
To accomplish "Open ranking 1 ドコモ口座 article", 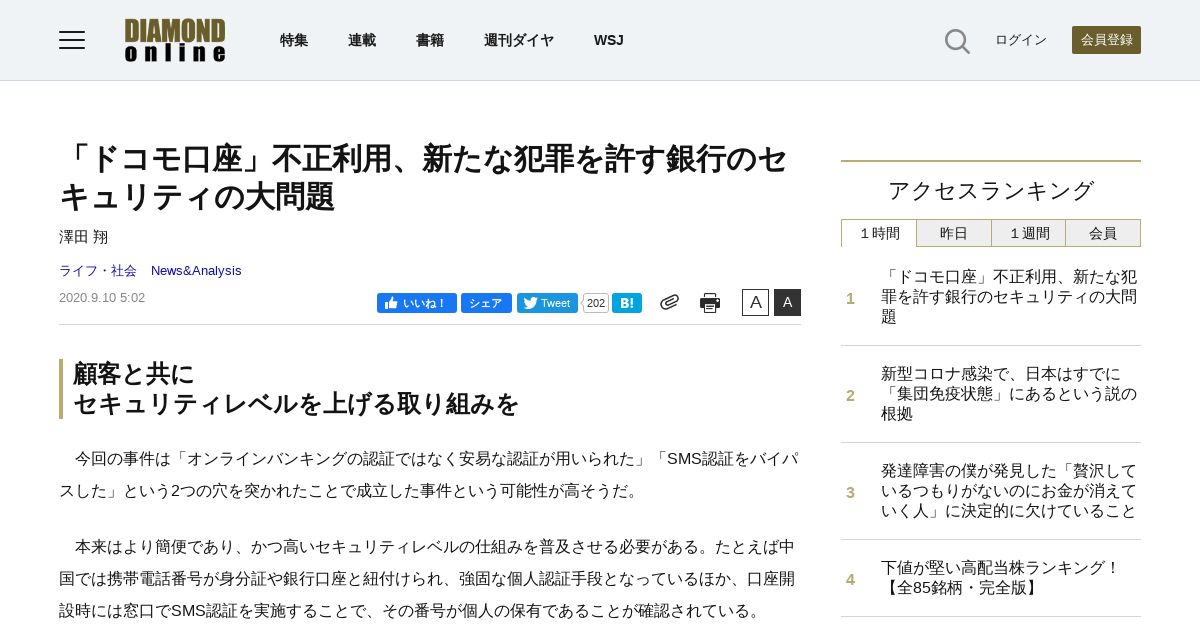I will 1009,297.
